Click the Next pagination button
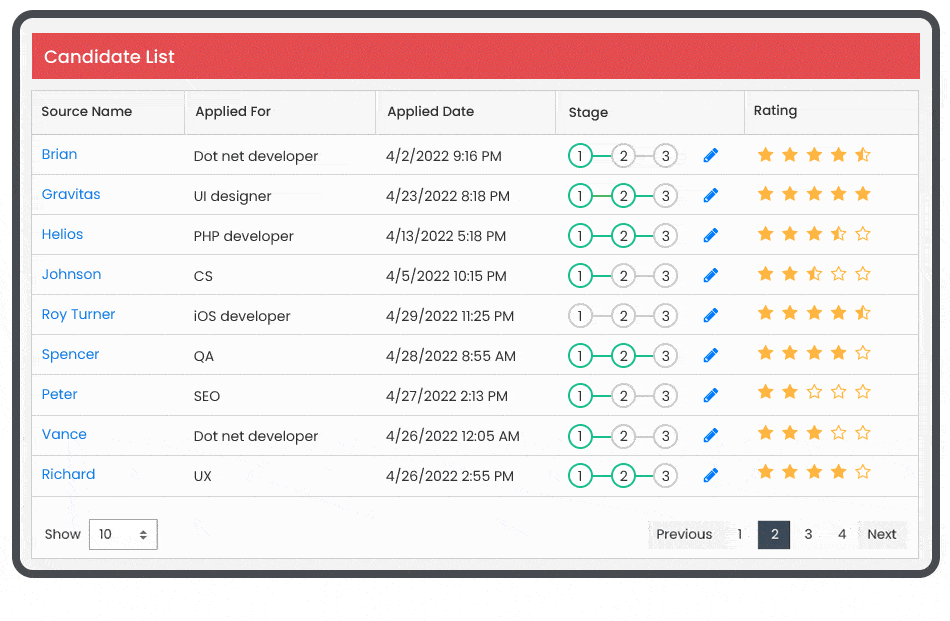Screen dimensions: 950x621 point(881,535)
